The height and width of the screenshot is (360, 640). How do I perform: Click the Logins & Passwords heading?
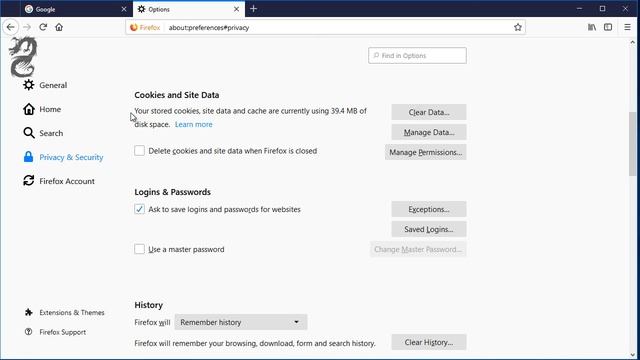(173, 192)
